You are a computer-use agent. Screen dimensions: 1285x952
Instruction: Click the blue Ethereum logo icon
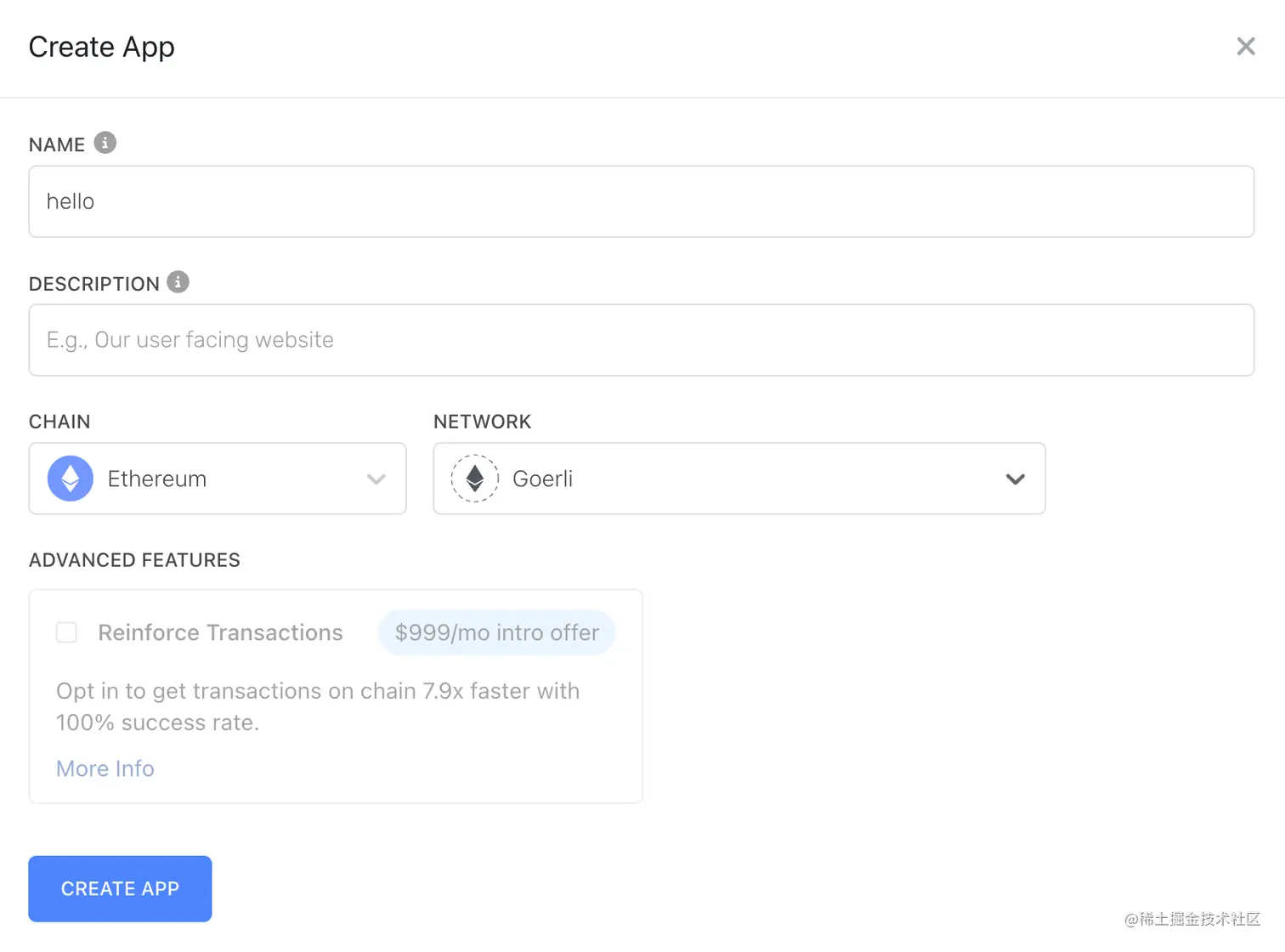(x=71, y=479)
